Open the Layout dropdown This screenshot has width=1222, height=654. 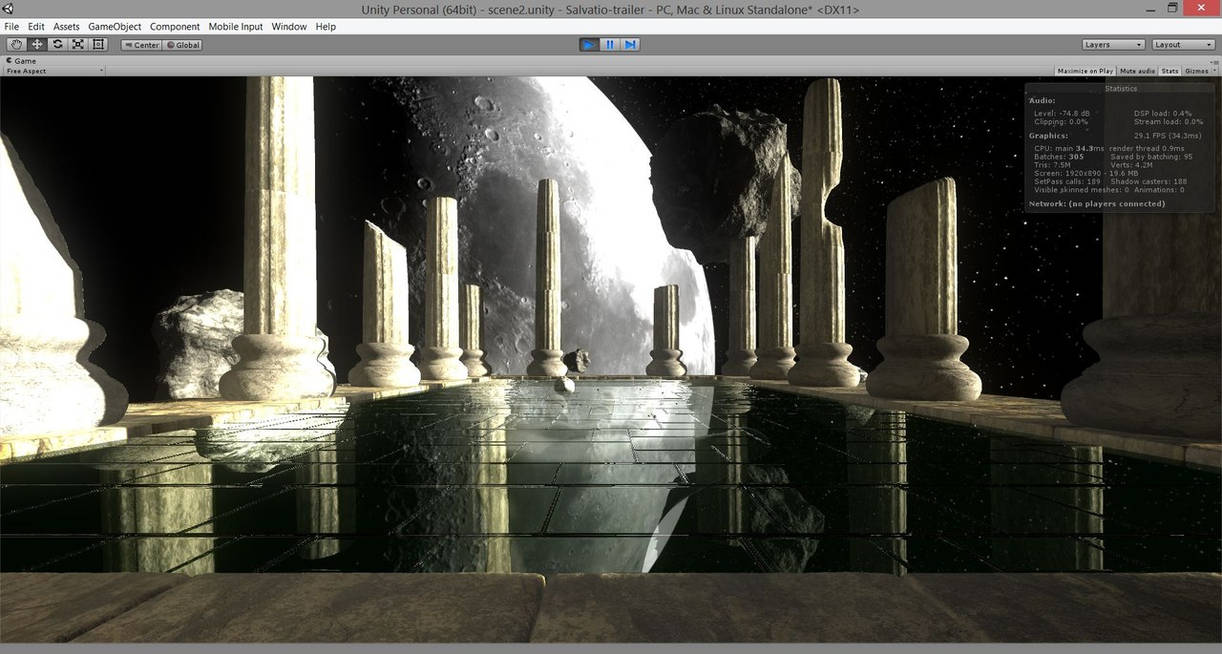coord(1182,45)
